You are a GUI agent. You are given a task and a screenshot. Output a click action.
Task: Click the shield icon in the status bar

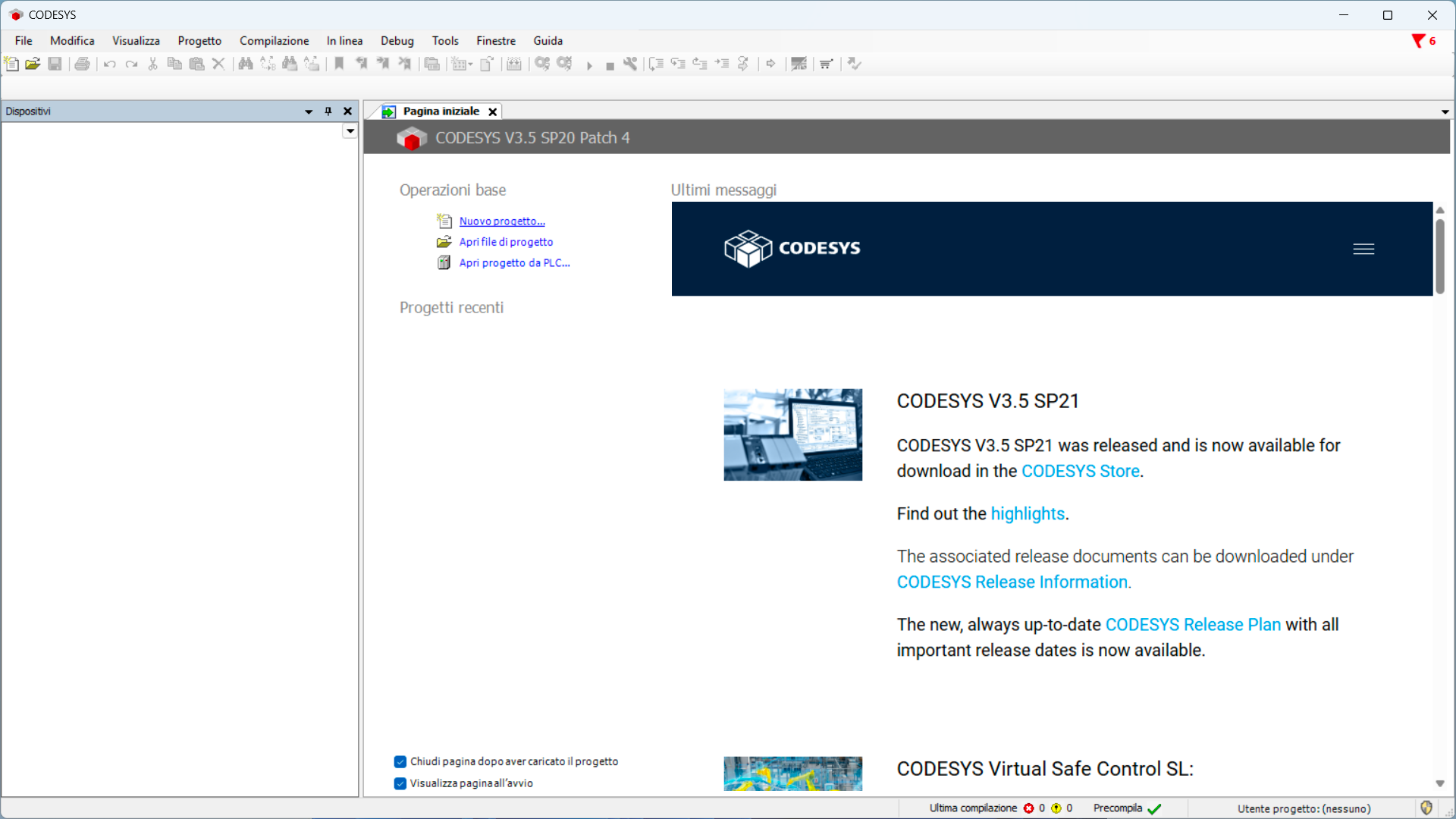point(1426,808)
